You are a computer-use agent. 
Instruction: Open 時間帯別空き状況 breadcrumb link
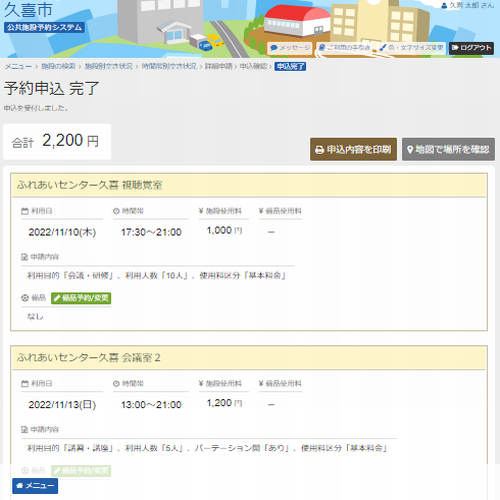point(169,67)
